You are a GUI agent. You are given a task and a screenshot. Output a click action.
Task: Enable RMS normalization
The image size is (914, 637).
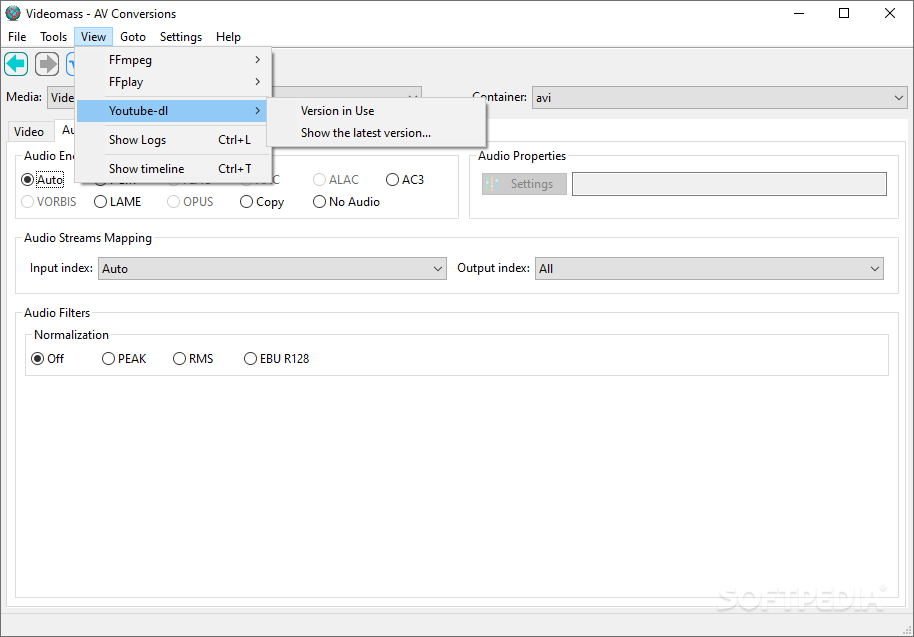[x=193, y=358]
